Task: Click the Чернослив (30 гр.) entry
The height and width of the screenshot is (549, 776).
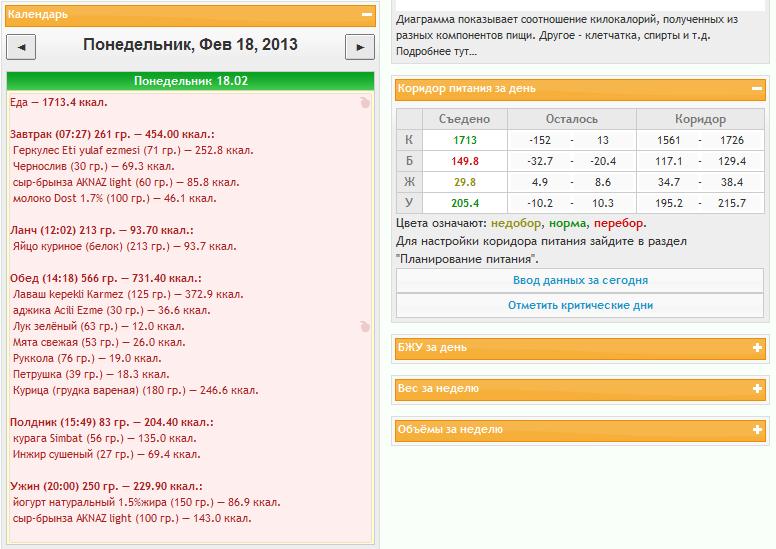Action: tap(94, 166)
